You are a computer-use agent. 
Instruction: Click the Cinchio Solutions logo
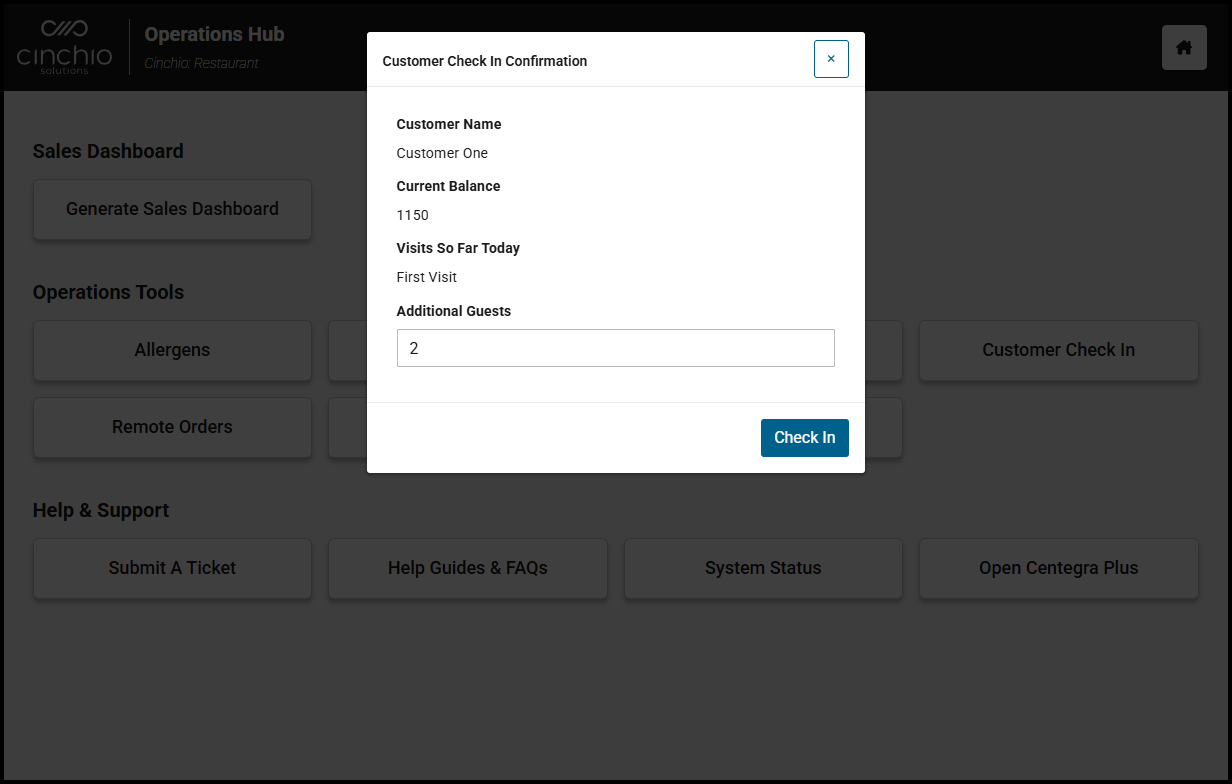(65, 47)
